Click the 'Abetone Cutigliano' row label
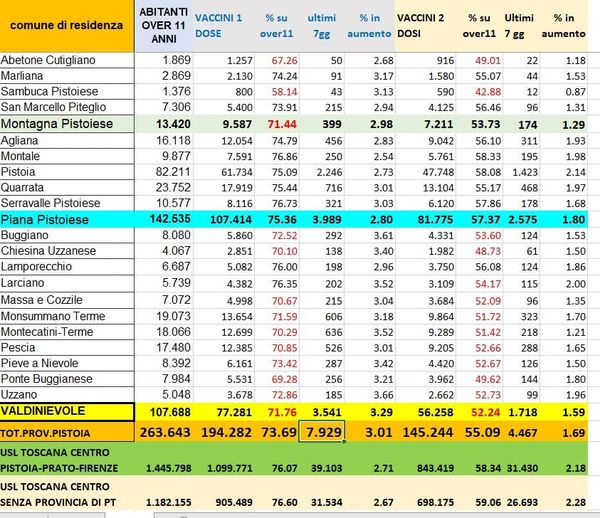The height and width of the screenshot is (518, 600). pos(67,60)
